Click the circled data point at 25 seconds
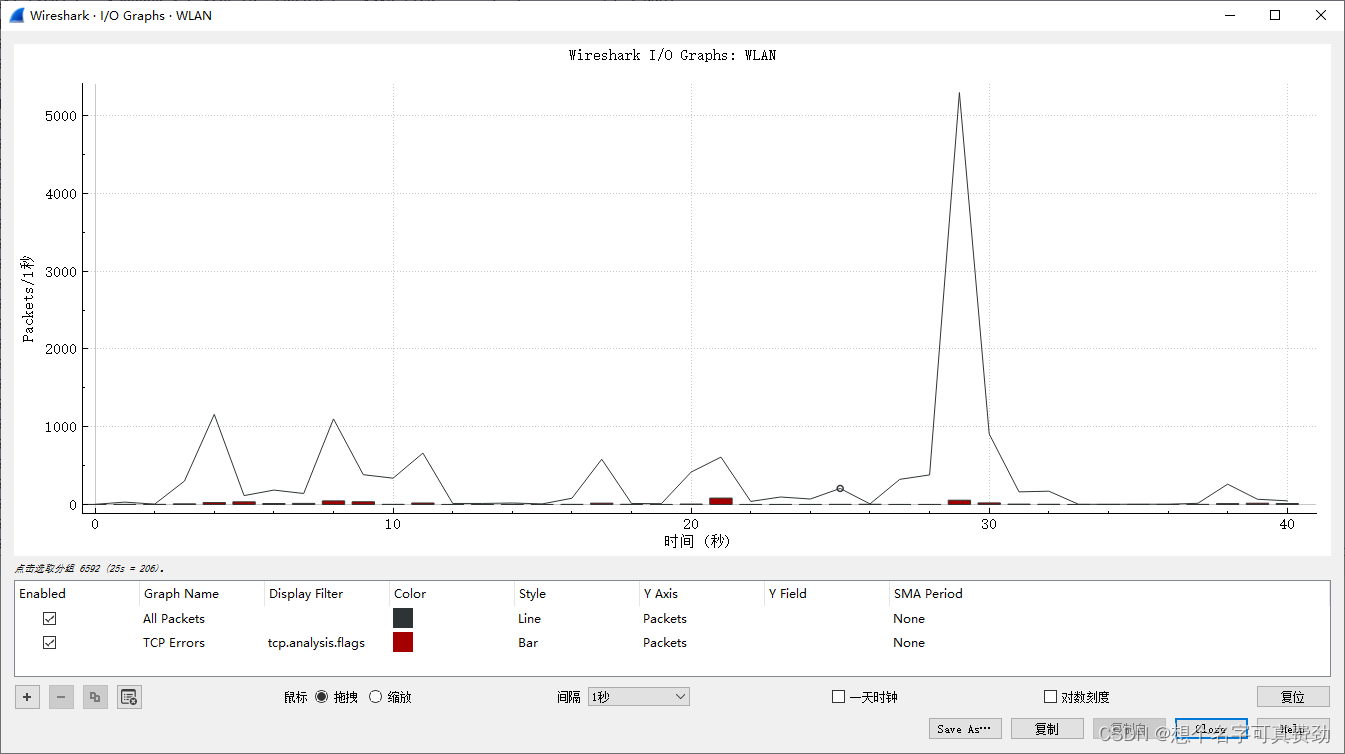The image size is (1345, 754). [840, 489]
